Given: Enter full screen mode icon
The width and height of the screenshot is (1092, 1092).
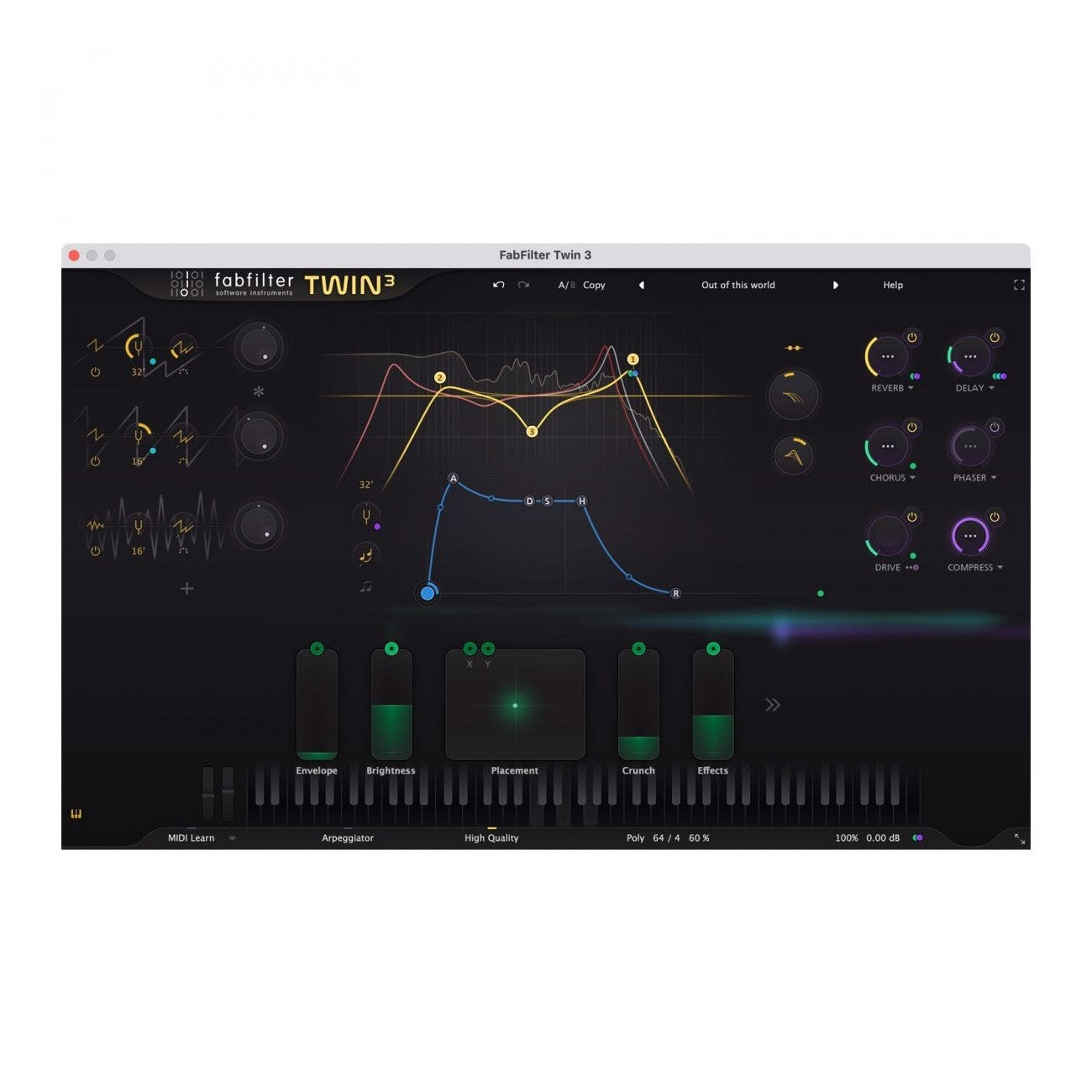Looking at the screenshot, I should [1019, 285].
